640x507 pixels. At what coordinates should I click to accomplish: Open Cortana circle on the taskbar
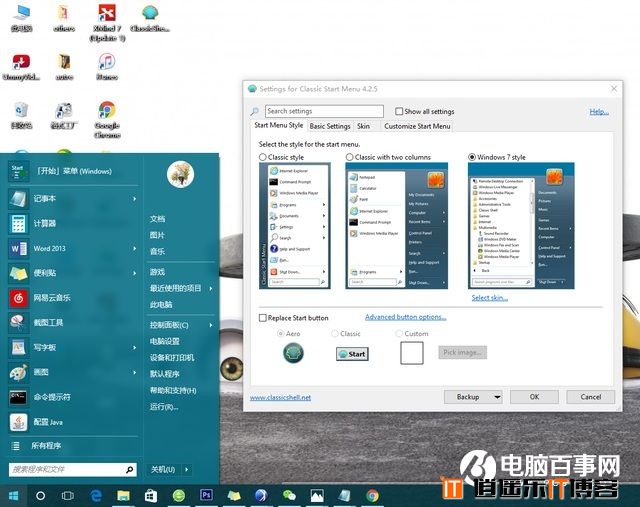(x=40, y=496)
